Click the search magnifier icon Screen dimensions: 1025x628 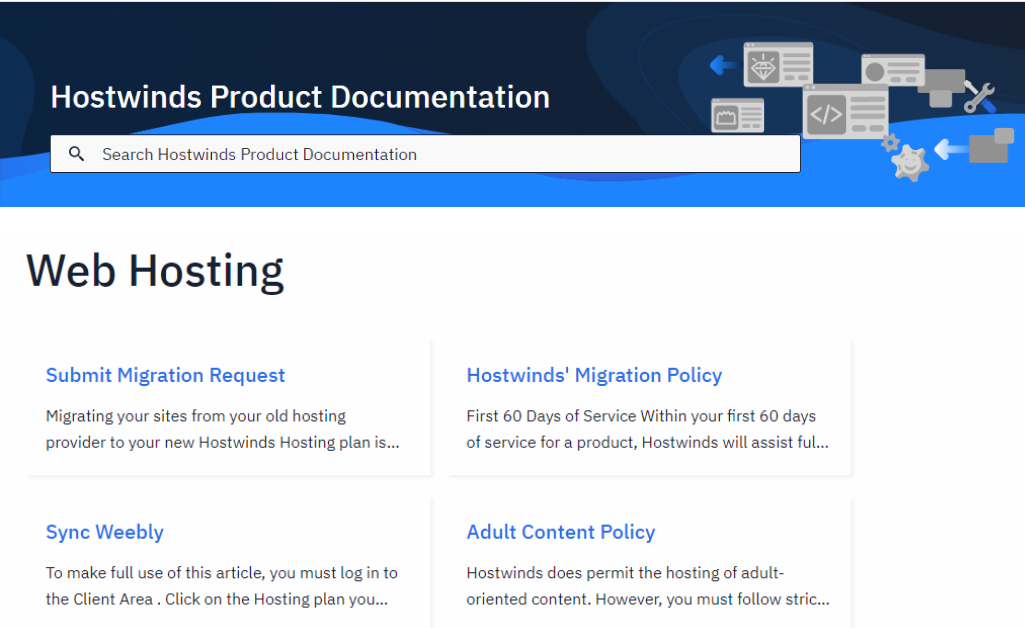[x=76, y=154]
